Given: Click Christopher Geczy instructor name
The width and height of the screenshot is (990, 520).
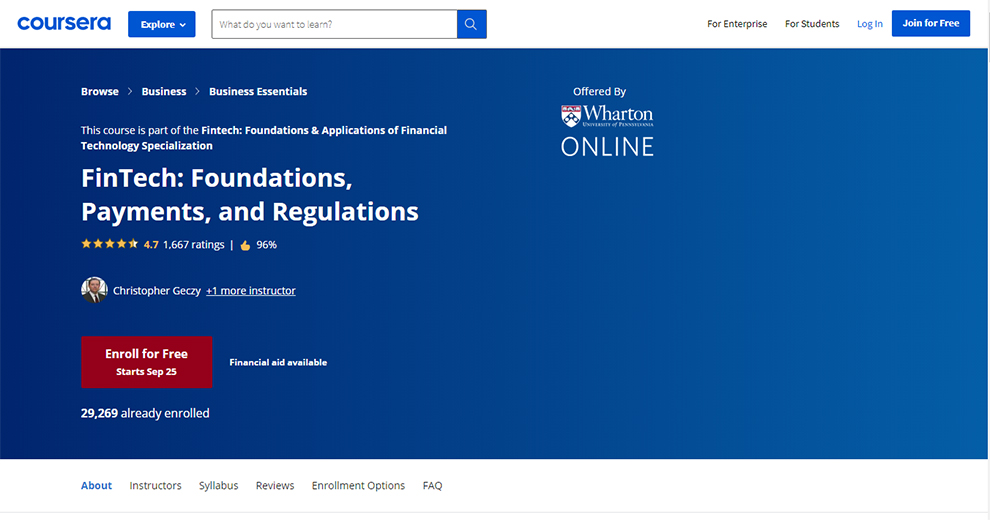Looking at the screenshot, I should (x=157, y=290).
